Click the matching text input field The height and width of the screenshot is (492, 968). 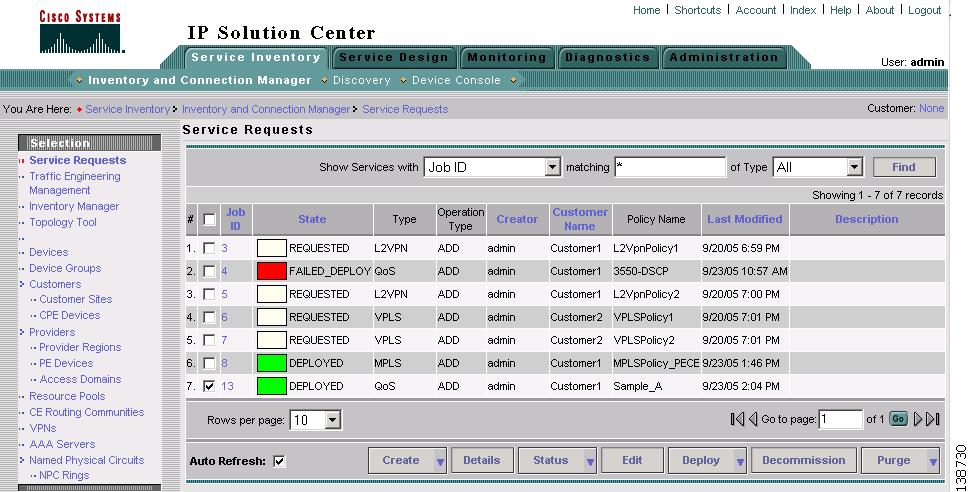point(670,167)
